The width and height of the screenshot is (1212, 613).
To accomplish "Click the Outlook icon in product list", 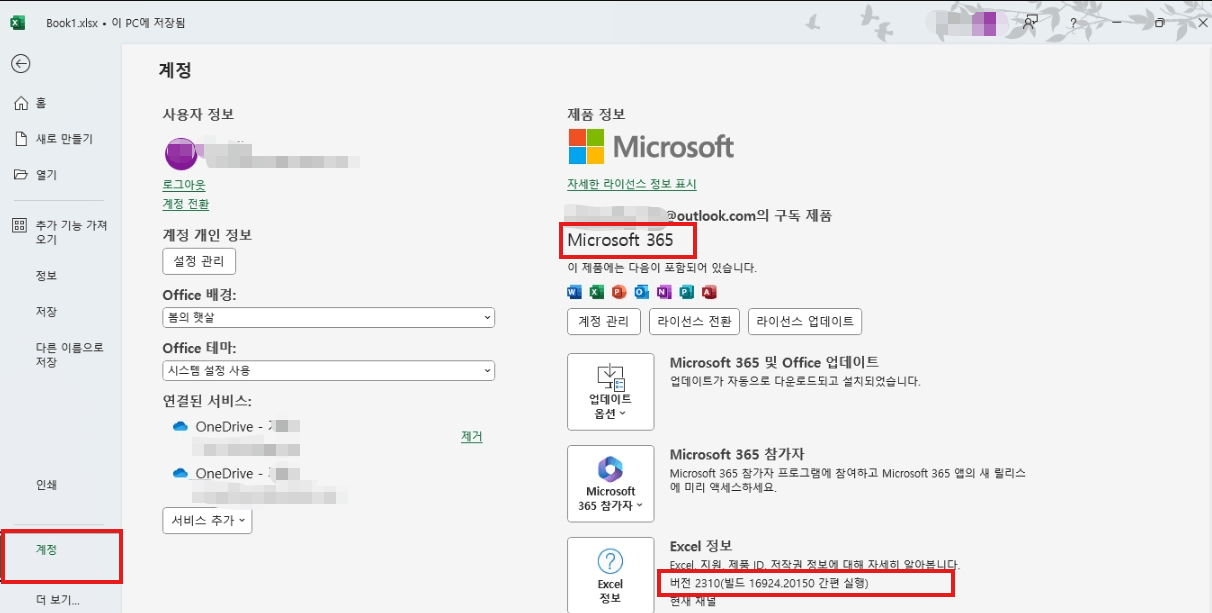I will [x=641, y=292].
